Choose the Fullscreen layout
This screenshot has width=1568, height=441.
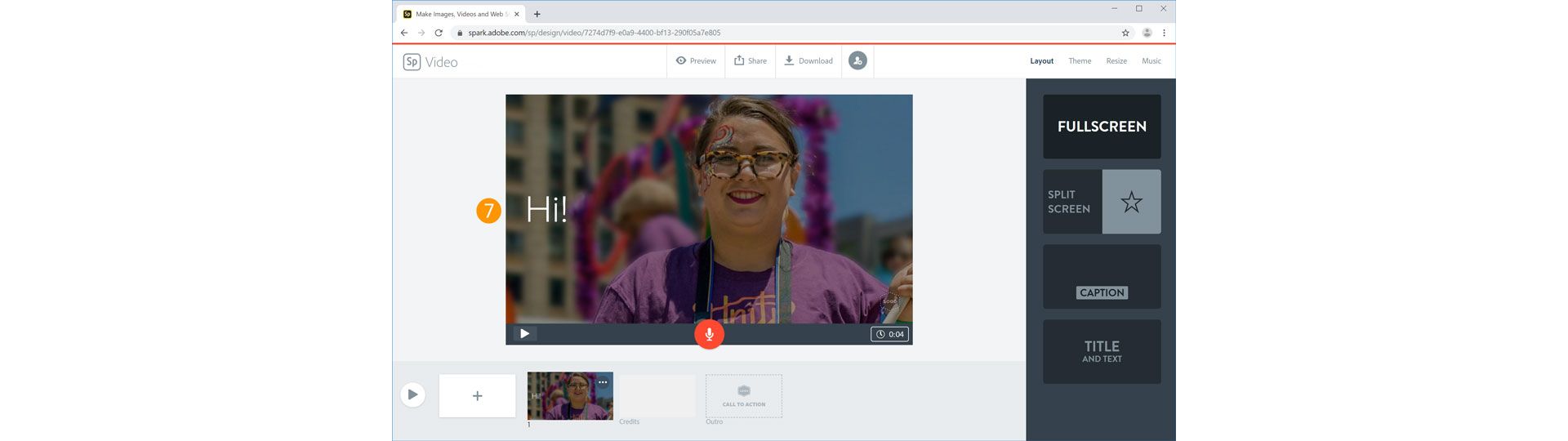coord(1102,127)
